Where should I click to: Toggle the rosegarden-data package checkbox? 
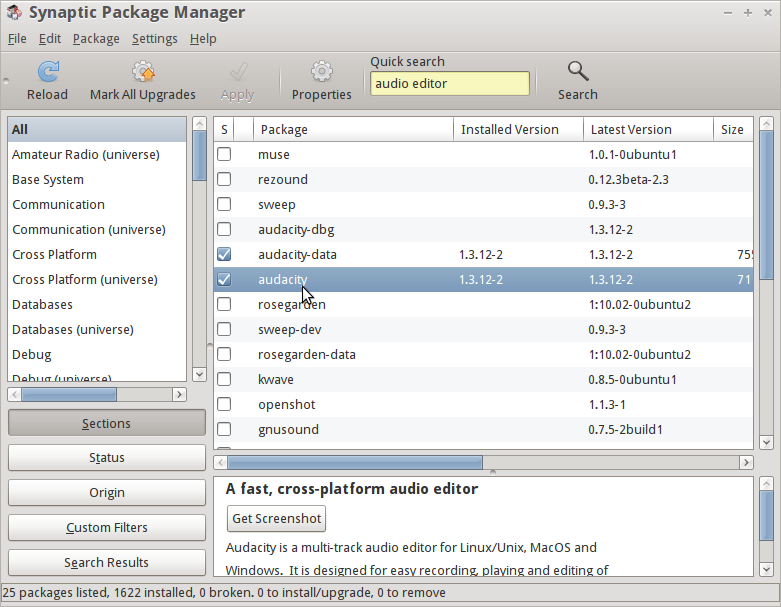(224, 354)
